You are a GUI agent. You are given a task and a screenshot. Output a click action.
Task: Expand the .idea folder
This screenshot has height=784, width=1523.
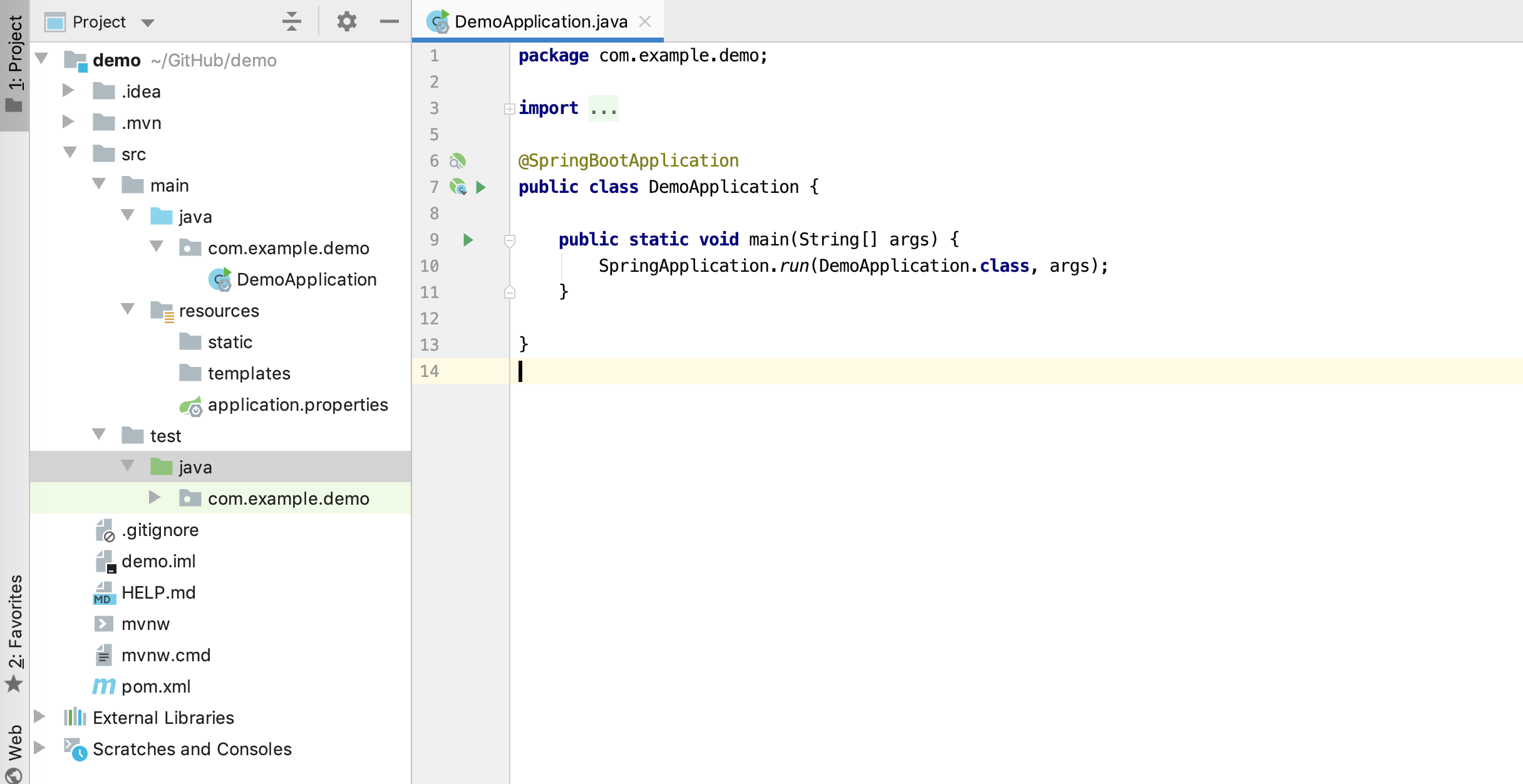click(x=68, y=91)
